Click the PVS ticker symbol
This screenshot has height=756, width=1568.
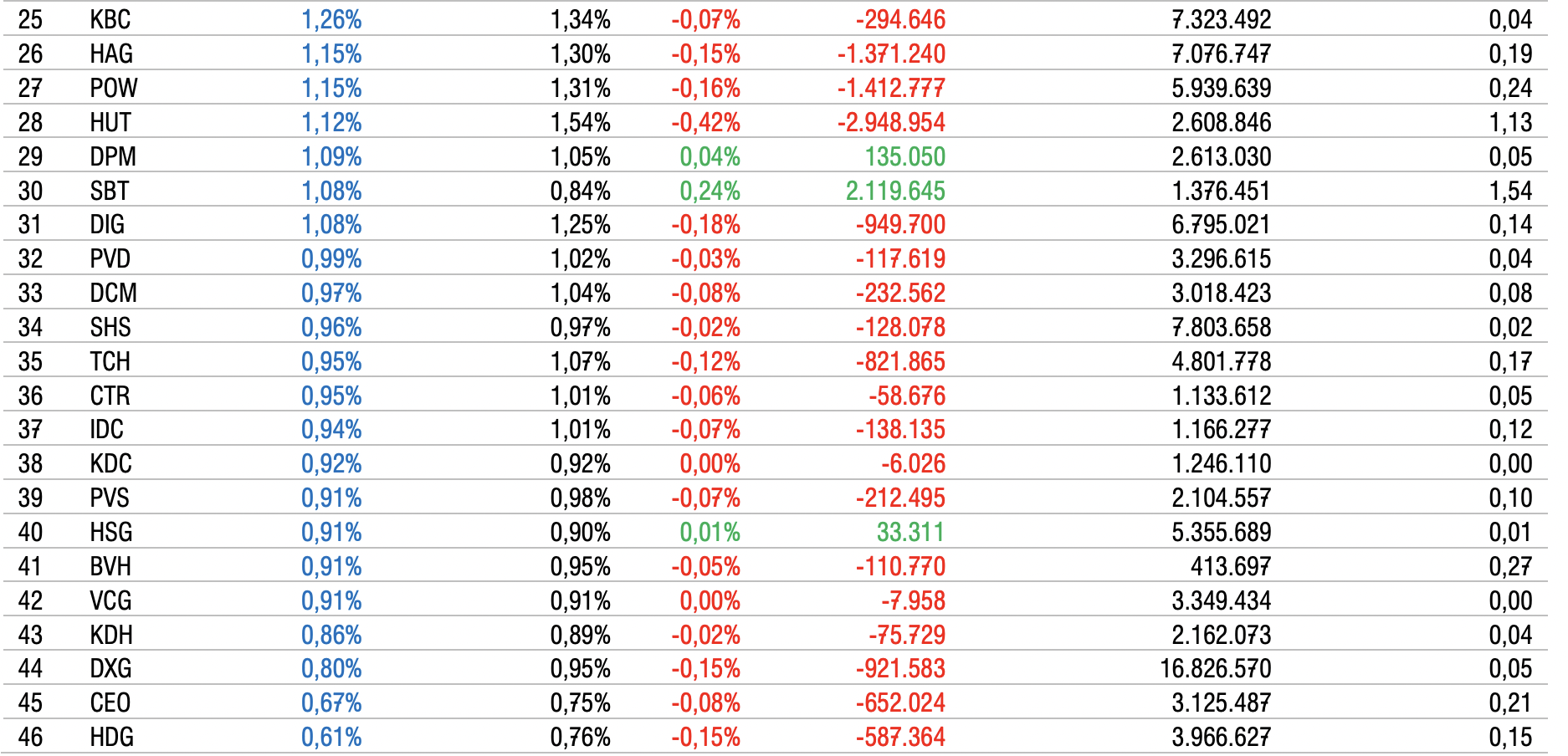110,498
